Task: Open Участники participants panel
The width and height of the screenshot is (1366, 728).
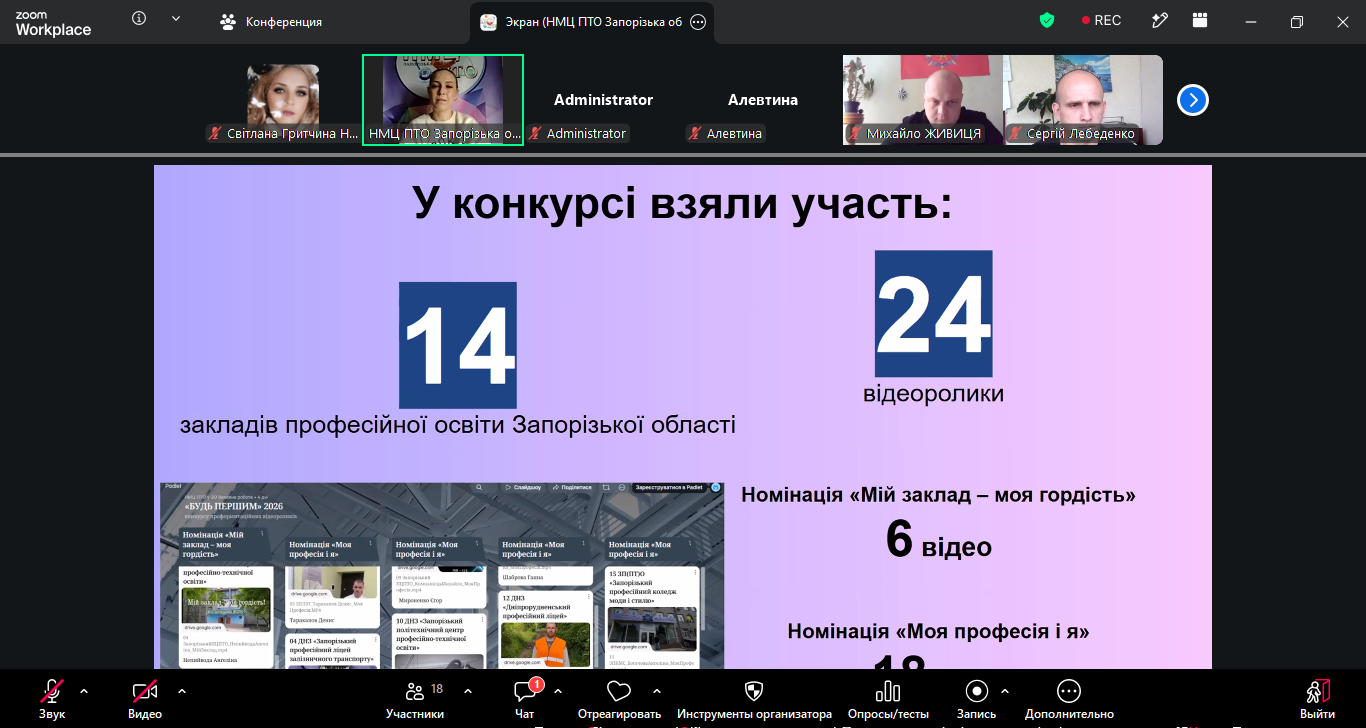Action: [x=415, y=698]
